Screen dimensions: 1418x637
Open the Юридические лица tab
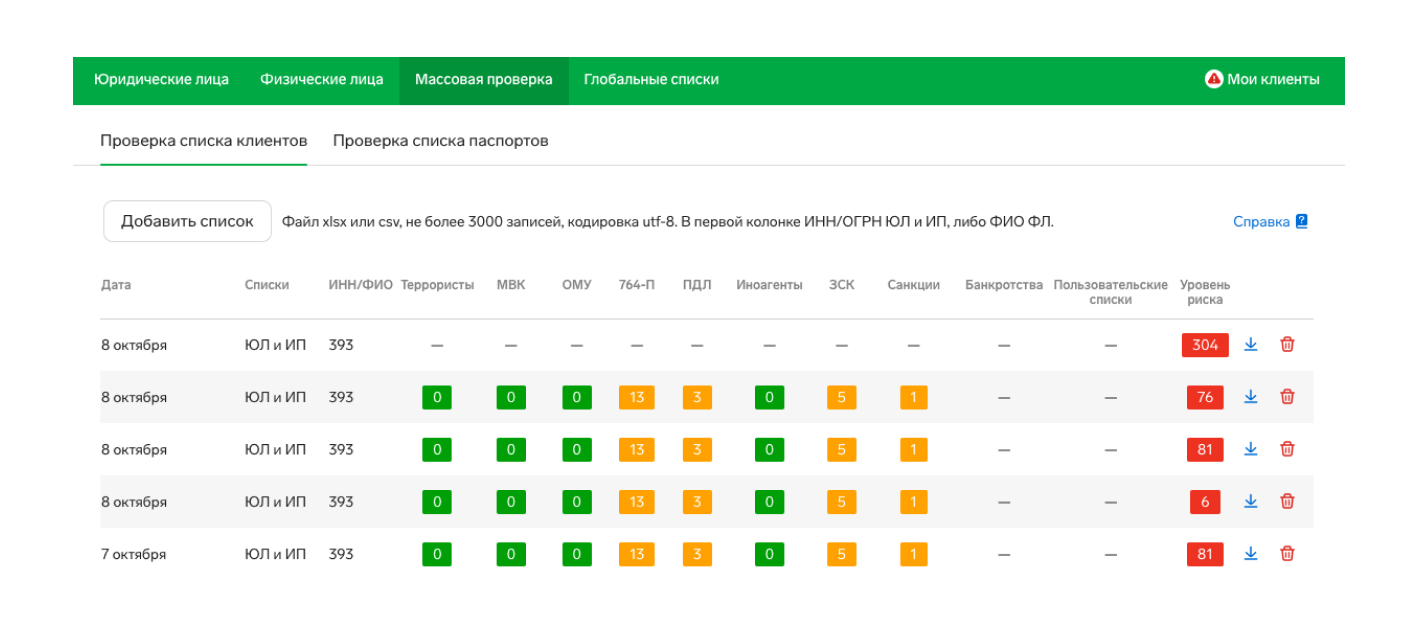pos(161,80)
